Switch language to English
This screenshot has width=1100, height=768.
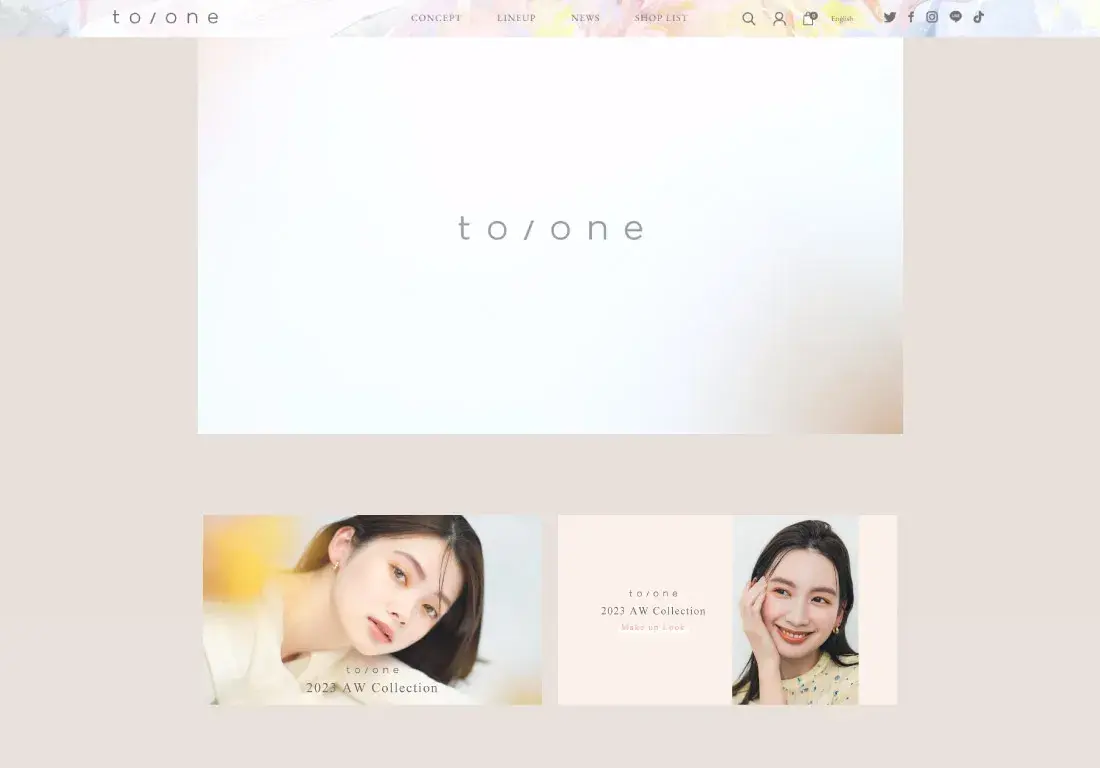pos(842,19)
